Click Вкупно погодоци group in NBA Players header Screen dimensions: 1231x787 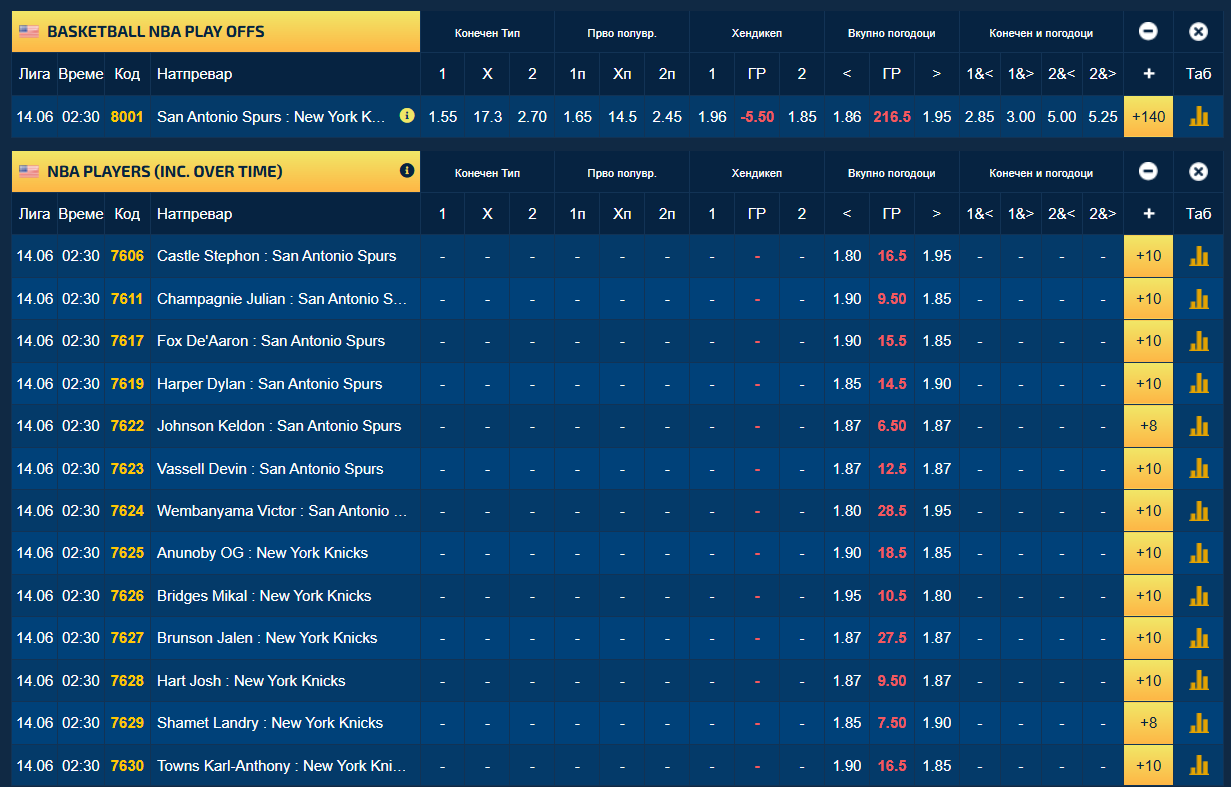(x=892, y=173)
